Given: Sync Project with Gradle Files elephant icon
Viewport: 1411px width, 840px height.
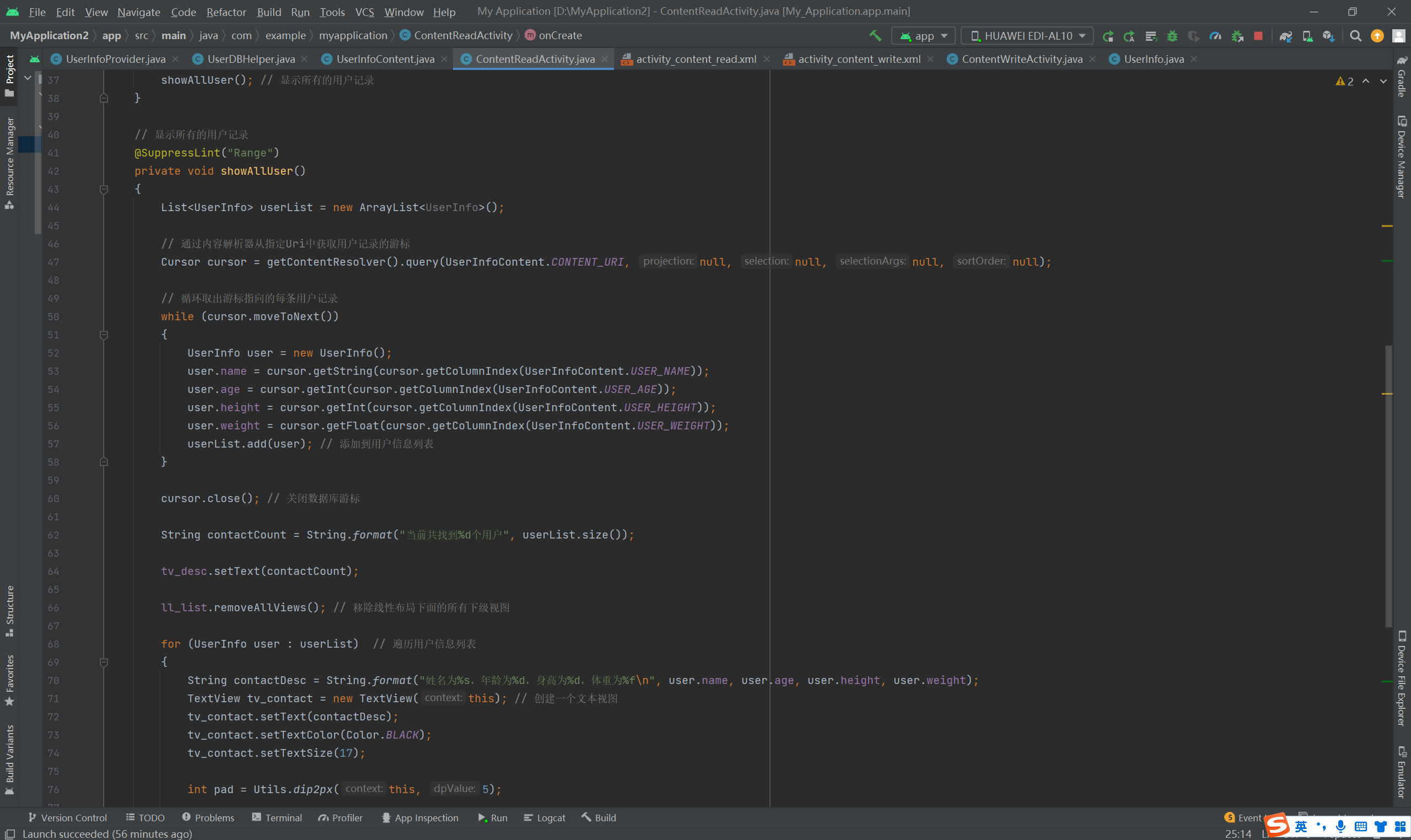Looking at the screenshot, I should point(1285,36).
